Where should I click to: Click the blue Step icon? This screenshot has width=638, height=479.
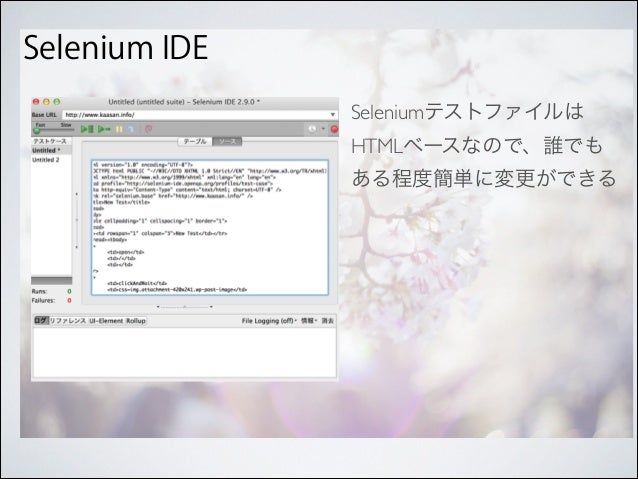tap(131, 129)
